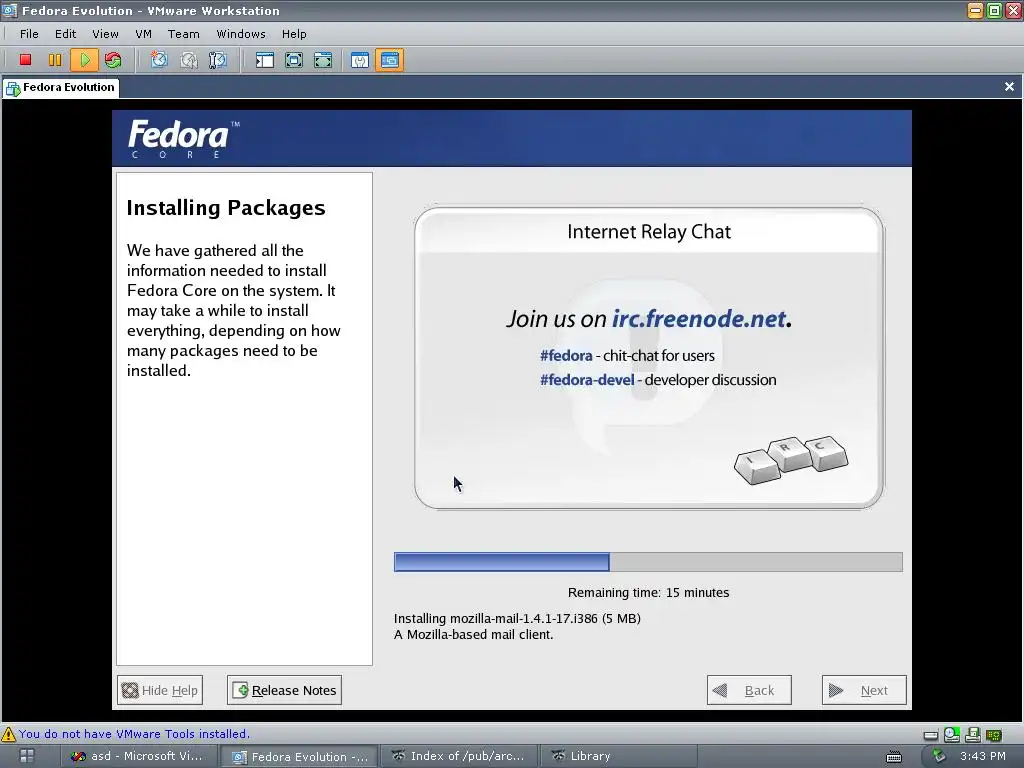Click the network adapter card status icon
Screen dimensions: 1024x768
993,735
